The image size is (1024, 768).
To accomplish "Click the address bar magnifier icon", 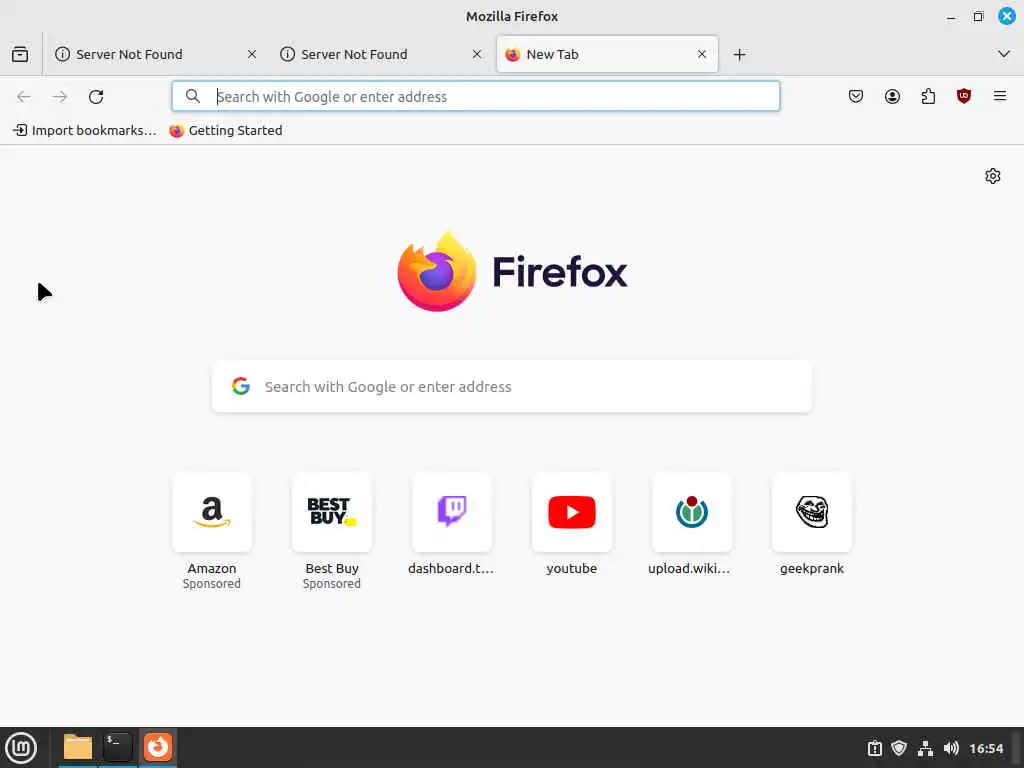I will [193, 97].
